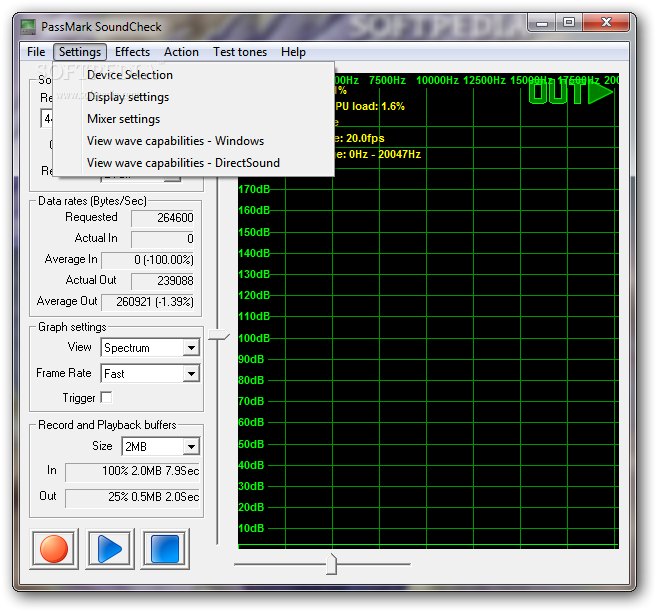Click the Record and Playback buffers label
Screen dimensions: 657x612
coord(107,425)
